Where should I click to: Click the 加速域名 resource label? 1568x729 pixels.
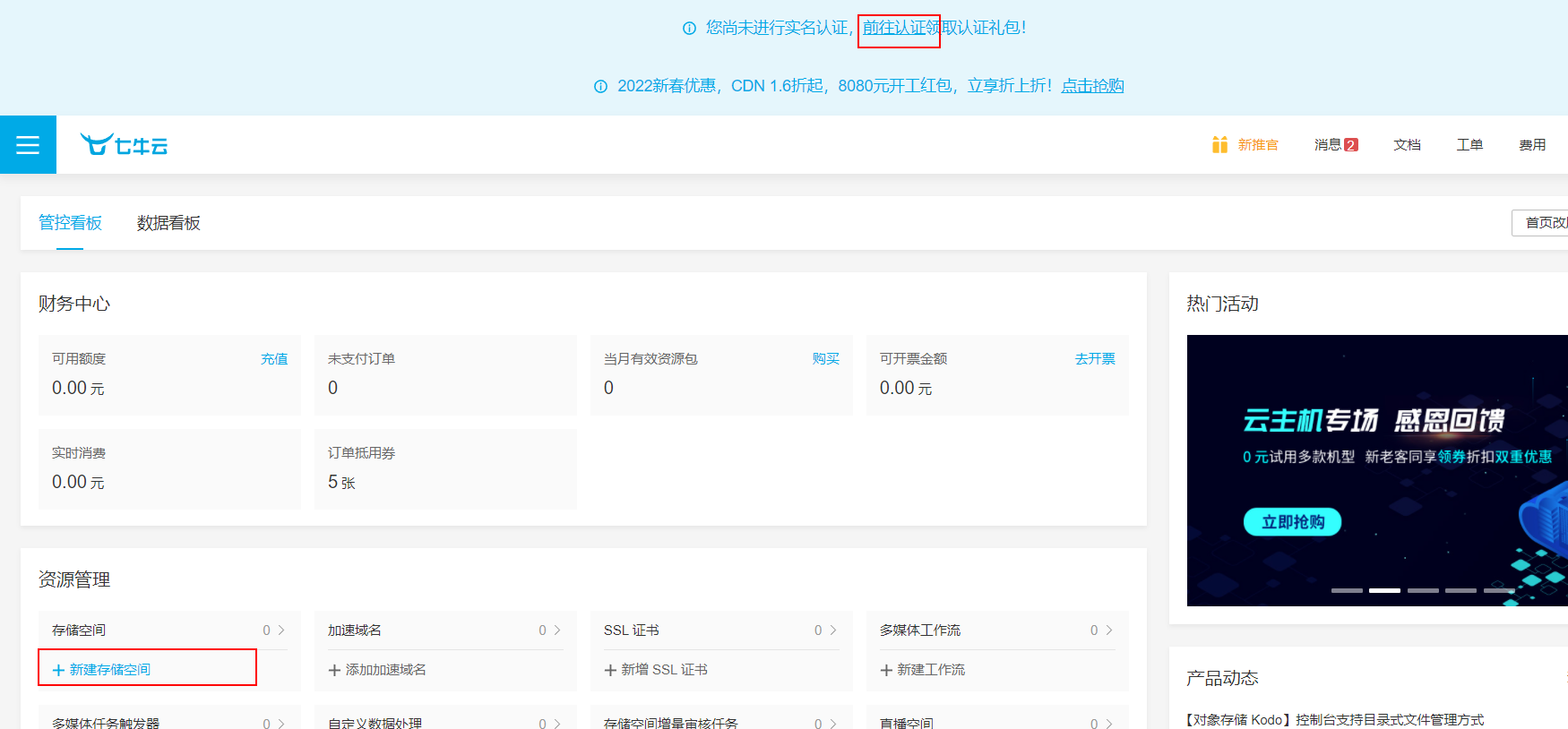click(355, 630)
